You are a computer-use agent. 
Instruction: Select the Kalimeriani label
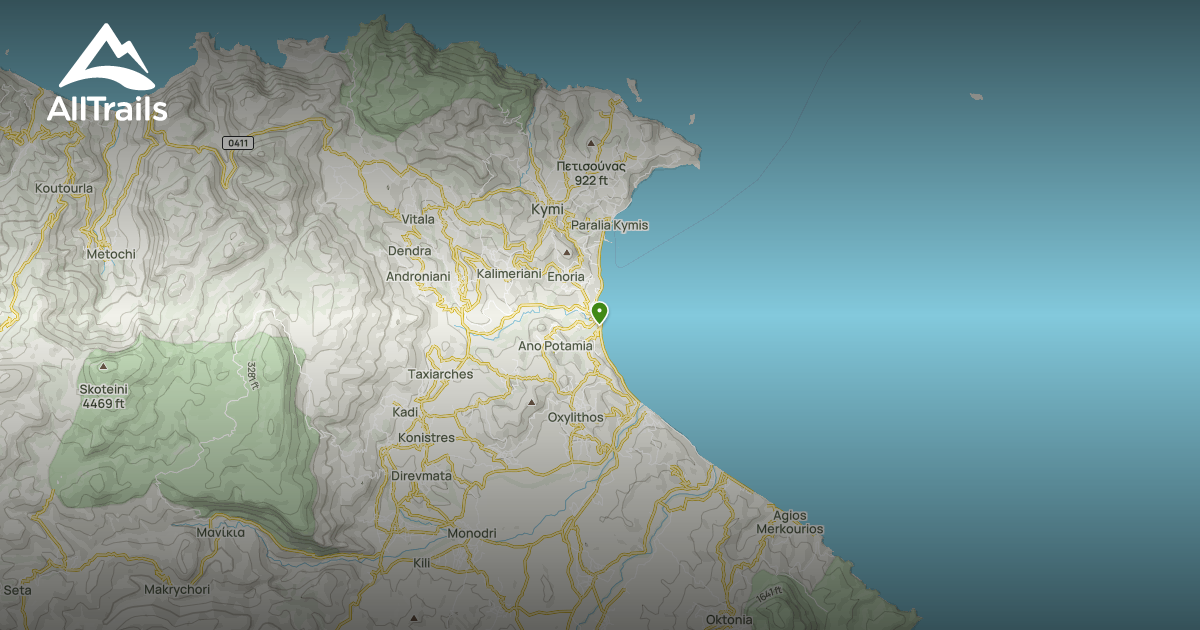(x=511, y=272)
